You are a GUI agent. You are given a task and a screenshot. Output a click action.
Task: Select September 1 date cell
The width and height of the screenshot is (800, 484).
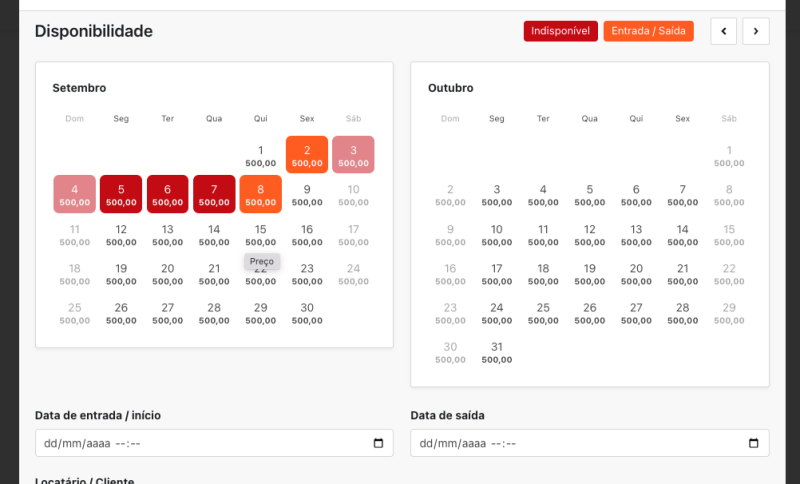pos(260,155)
